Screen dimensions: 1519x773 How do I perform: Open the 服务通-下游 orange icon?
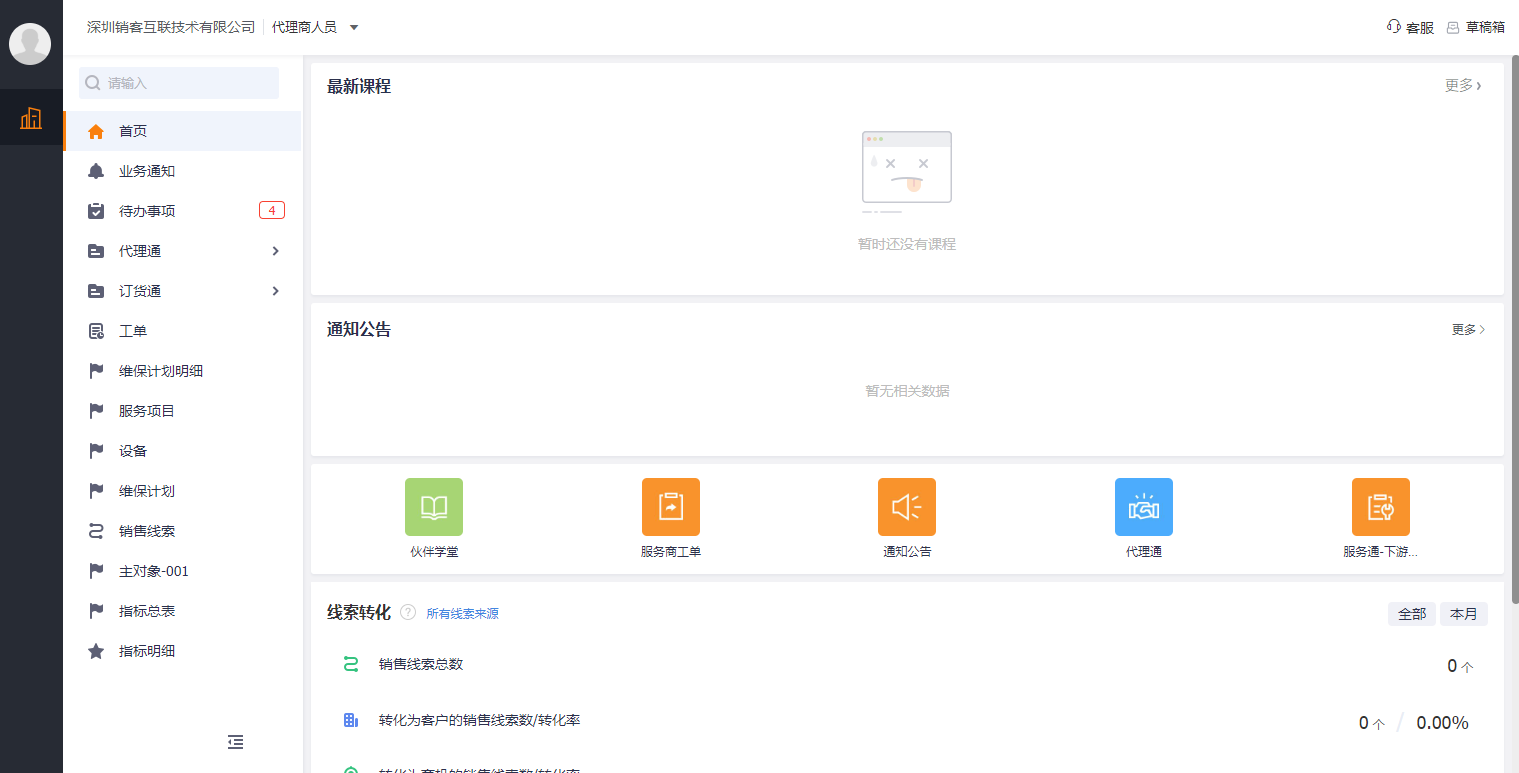[x=1381, y=507]
